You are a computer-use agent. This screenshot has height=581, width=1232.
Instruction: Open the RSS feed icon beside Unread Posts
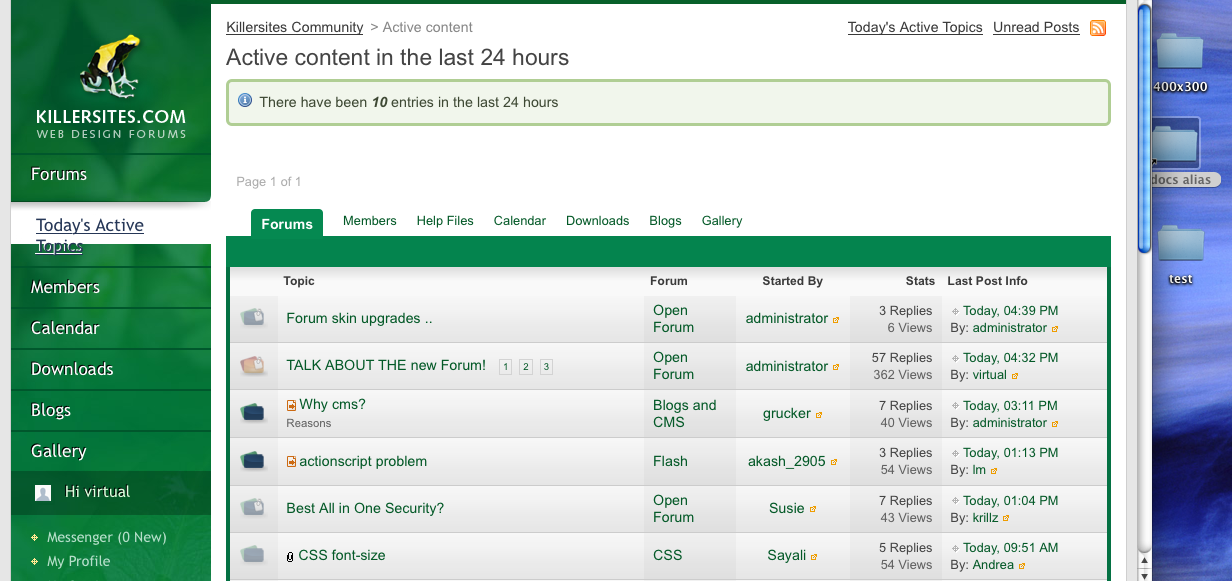(1098, 28)
